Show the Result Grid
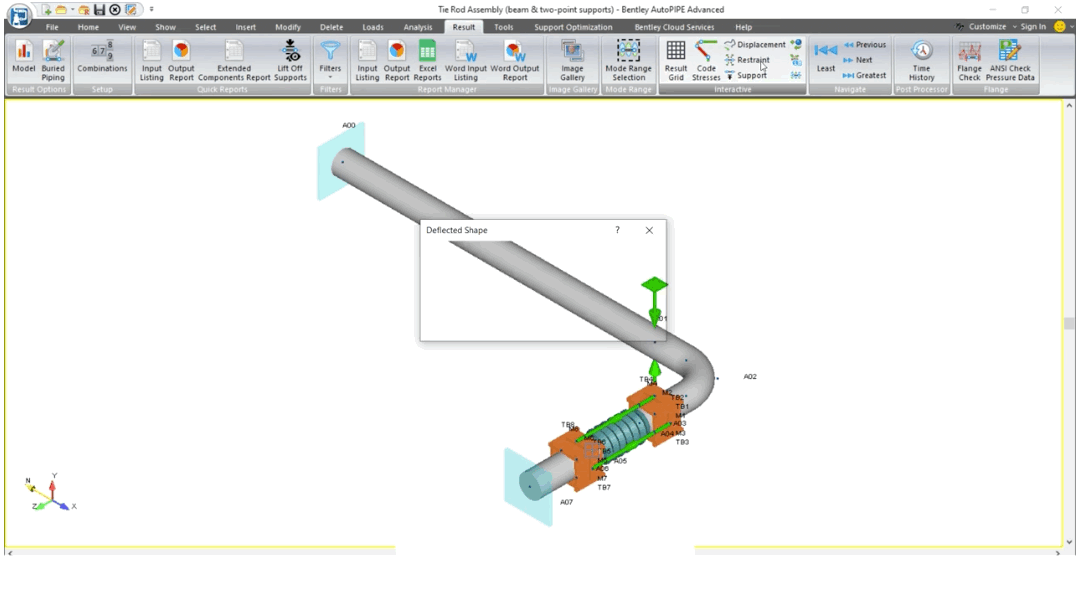 (x=676, y=60)
